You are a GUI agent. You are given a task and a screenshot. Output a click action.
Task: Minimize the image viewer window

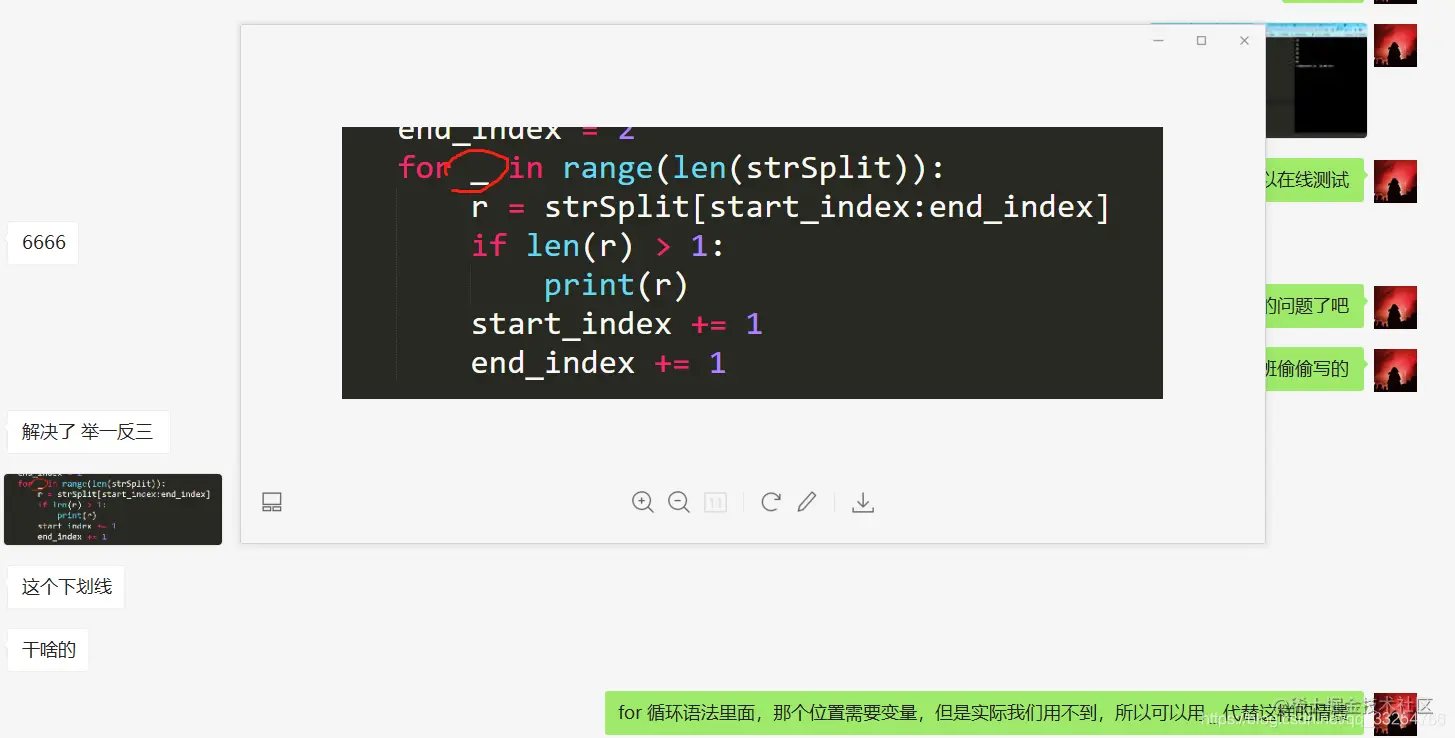[x=1158, y=41]
